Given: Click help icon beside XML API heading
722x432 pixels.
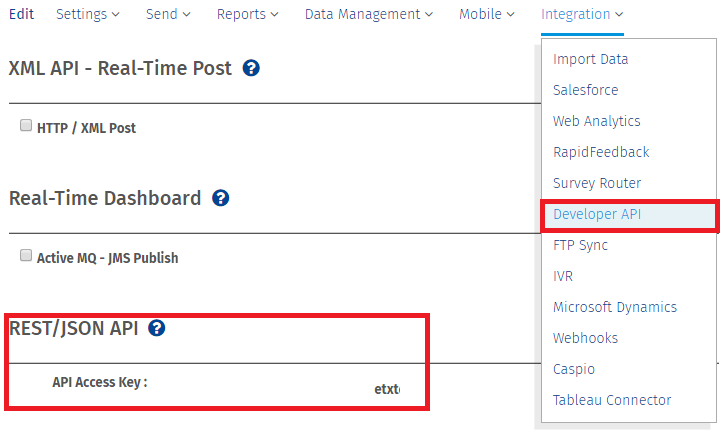Looking at the screenshot, I should tap(252, 69).
